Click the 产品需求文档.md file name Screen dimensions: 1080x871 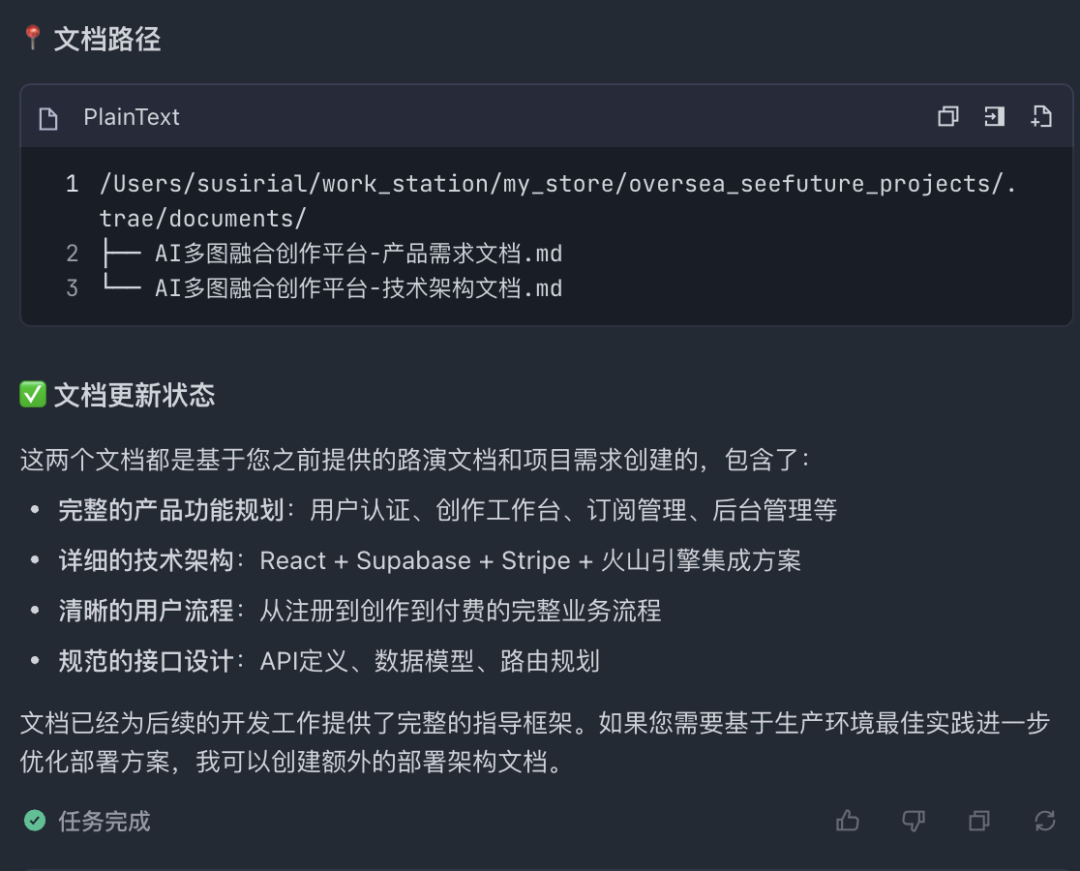pyautogui.click(x=359, y=254)
